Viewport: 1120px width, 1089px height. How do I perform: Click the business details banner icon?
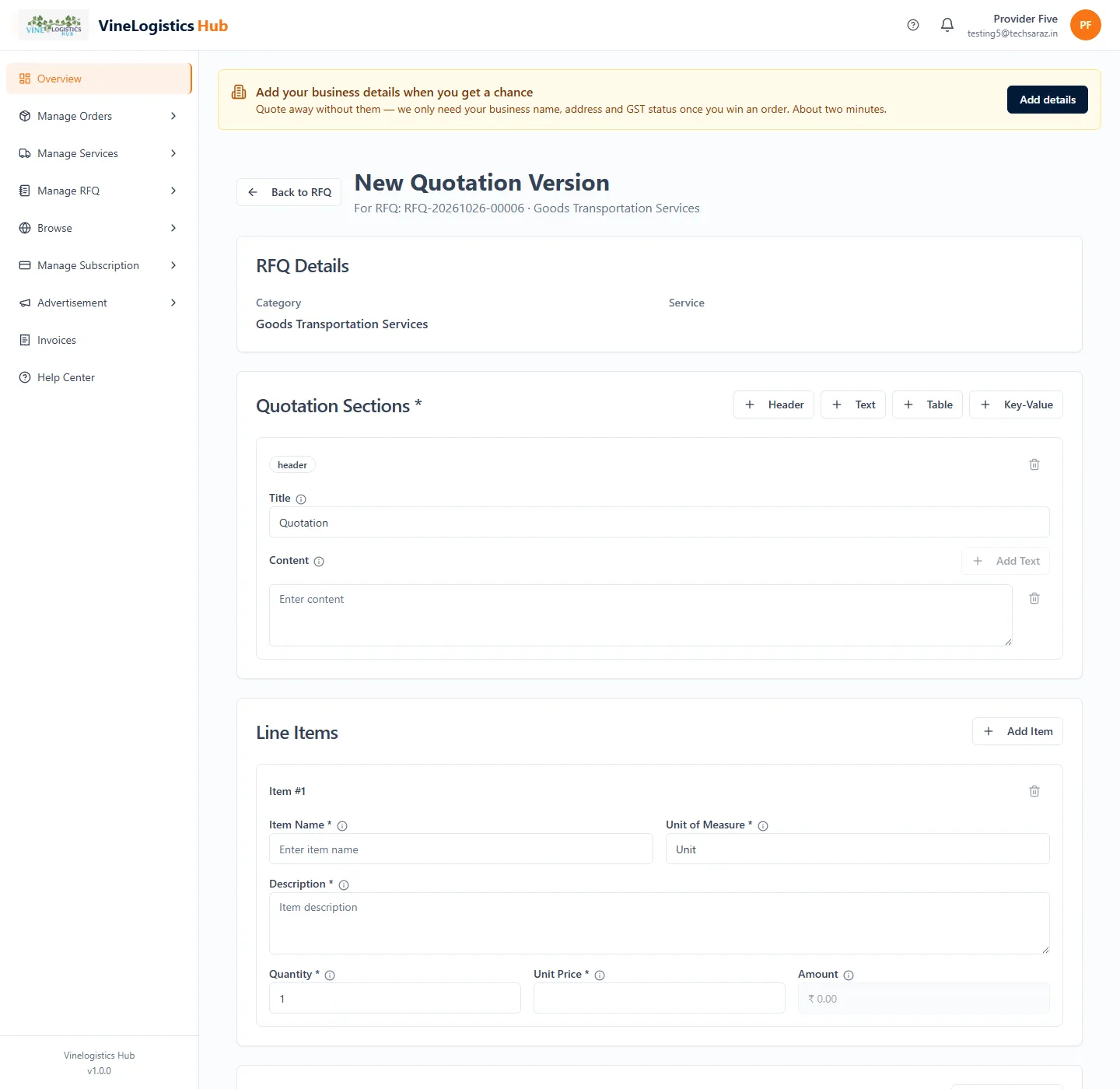[x=239, y=93]
